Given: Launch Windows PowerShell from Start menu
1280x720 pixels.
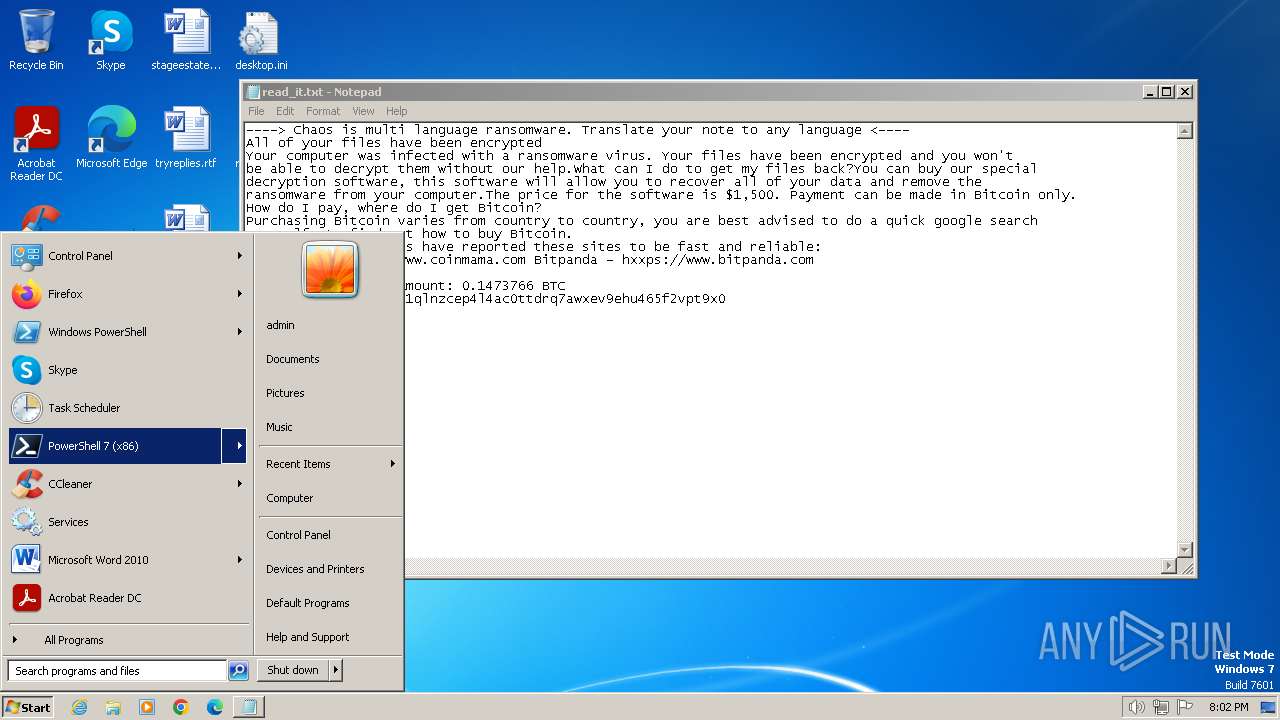Looking at the screenshot, I should (127, 332).
